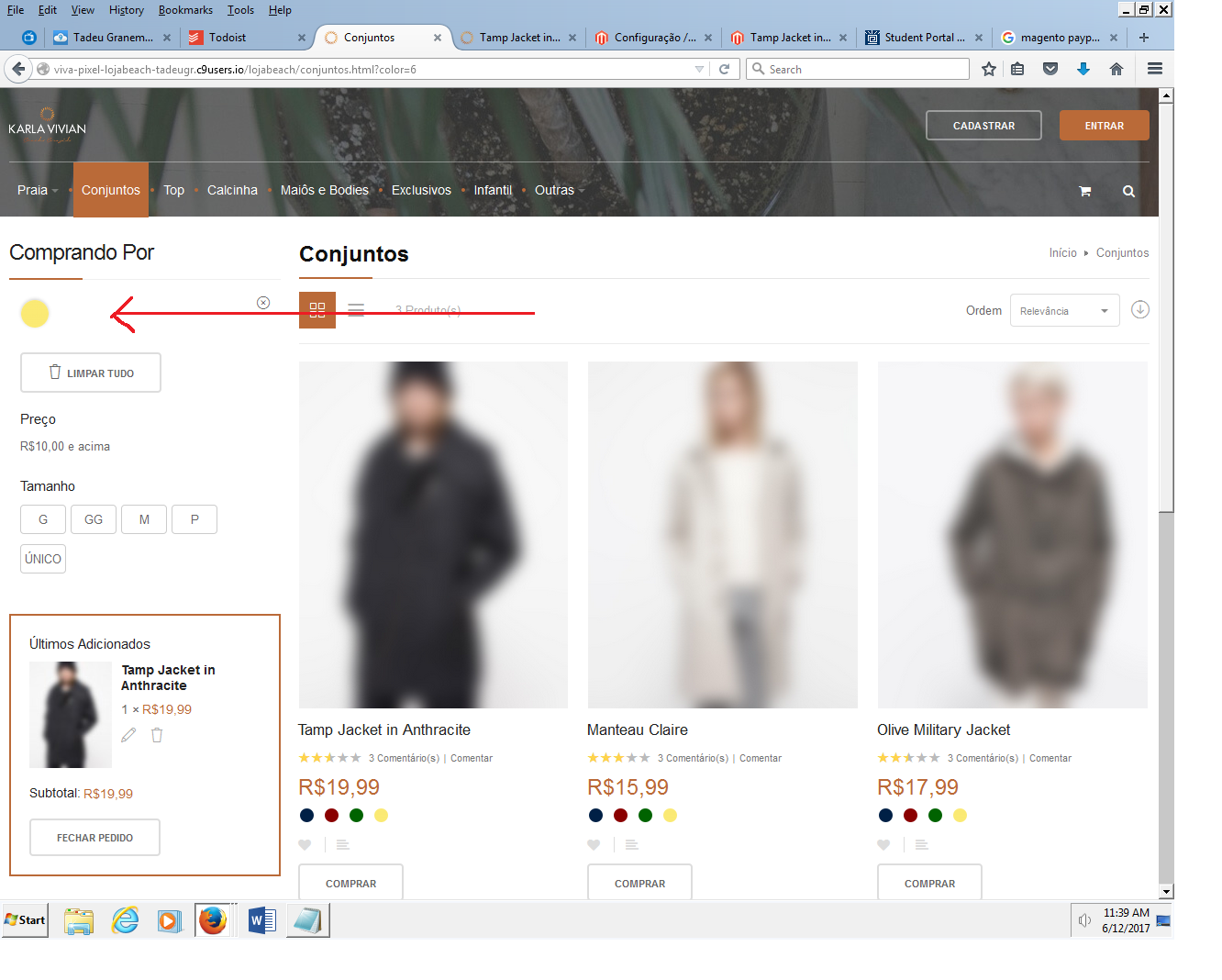Viewport: 1222px width, 980px height.
Task: Switch to list view of products
Action: tap(356, 310)
